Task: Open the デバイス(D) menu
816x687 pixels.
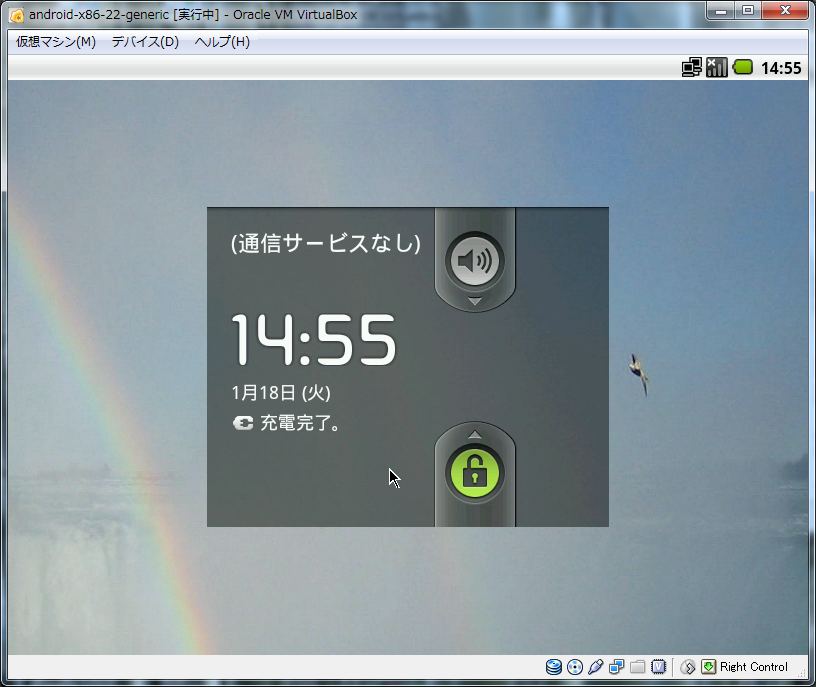Action: point(145,42)
